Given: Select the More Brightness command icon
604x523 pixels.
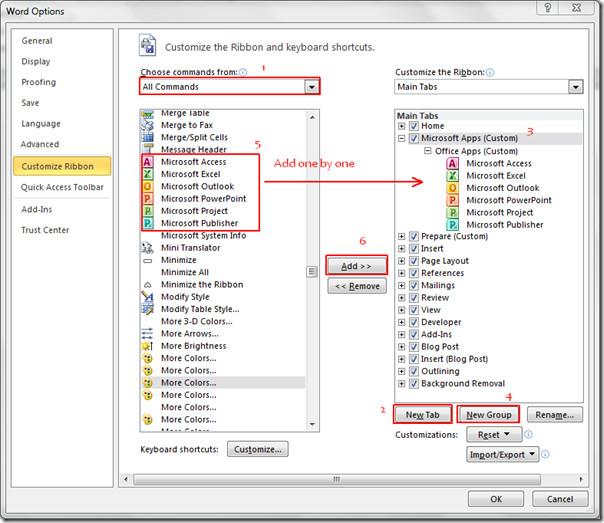Looking at the screenshot, I should point(148,346).
